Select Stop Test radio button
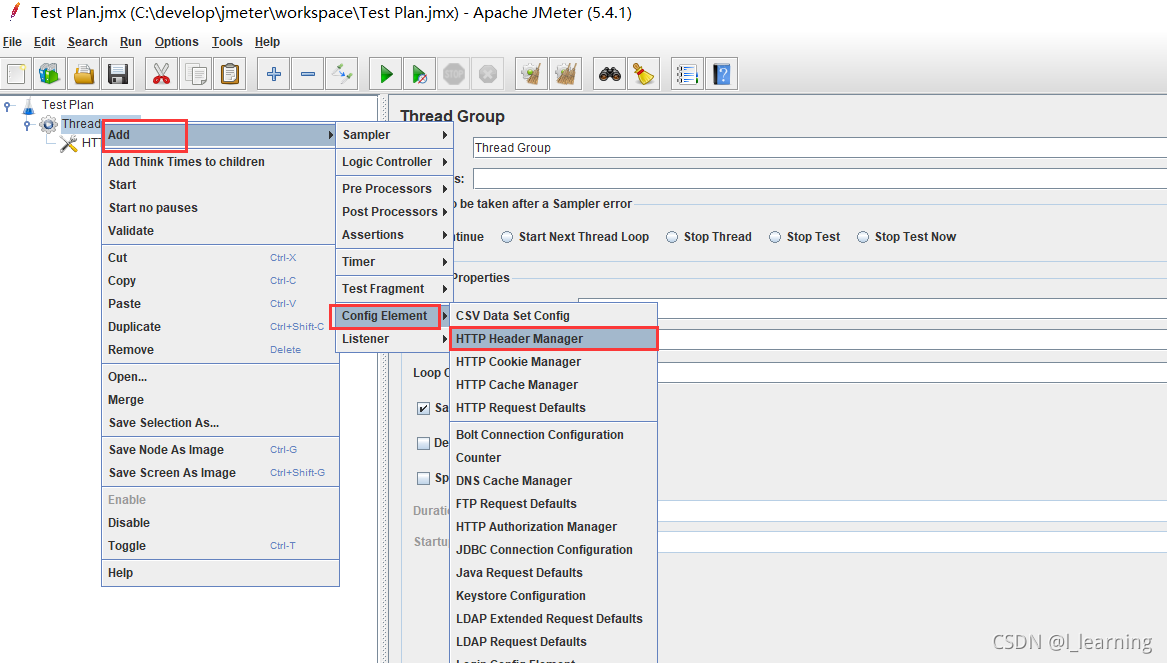Image resolution: width=1167 pixels, height=663 pixels. 775,237
